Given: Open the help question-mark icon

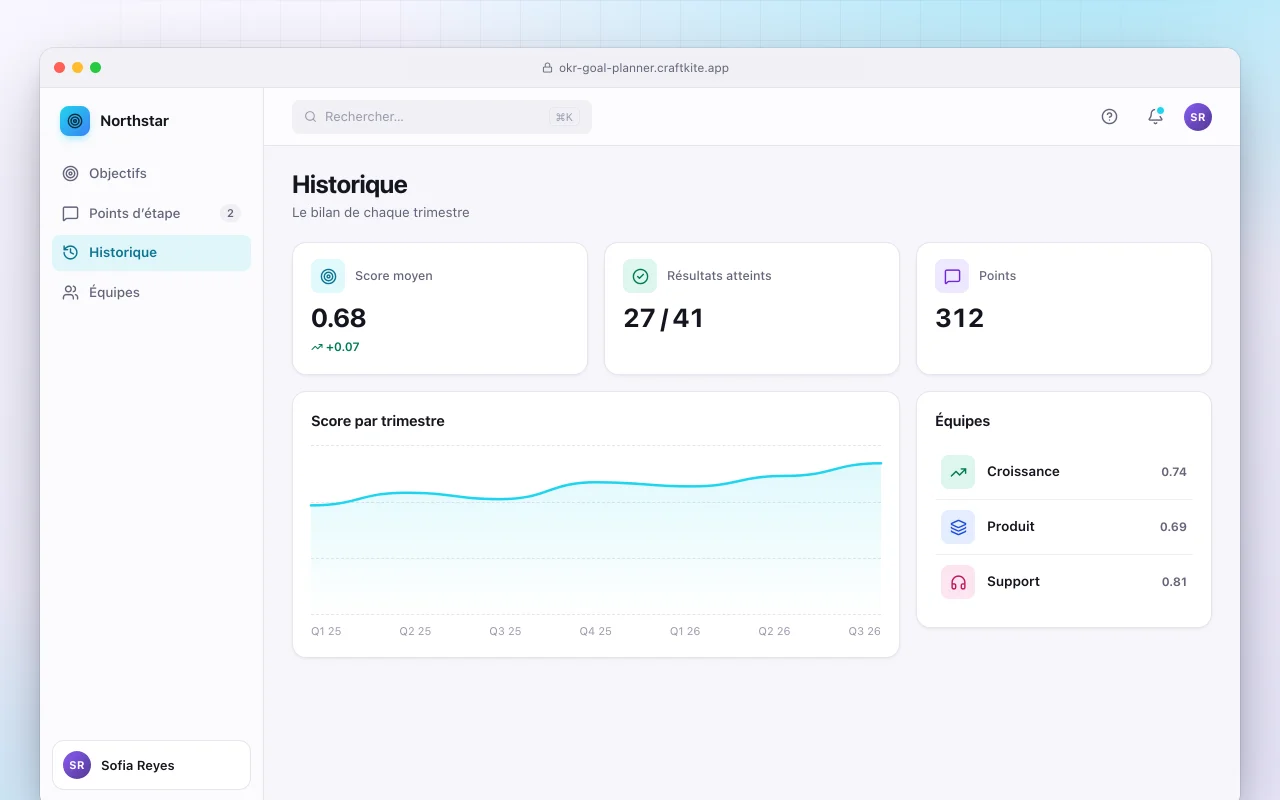Looking at the screenshot, I should point(1109,117).
